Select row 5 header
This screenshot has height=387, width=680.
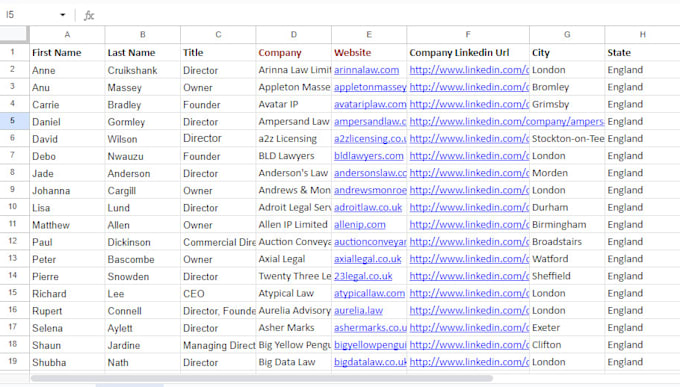click(13, 121)
